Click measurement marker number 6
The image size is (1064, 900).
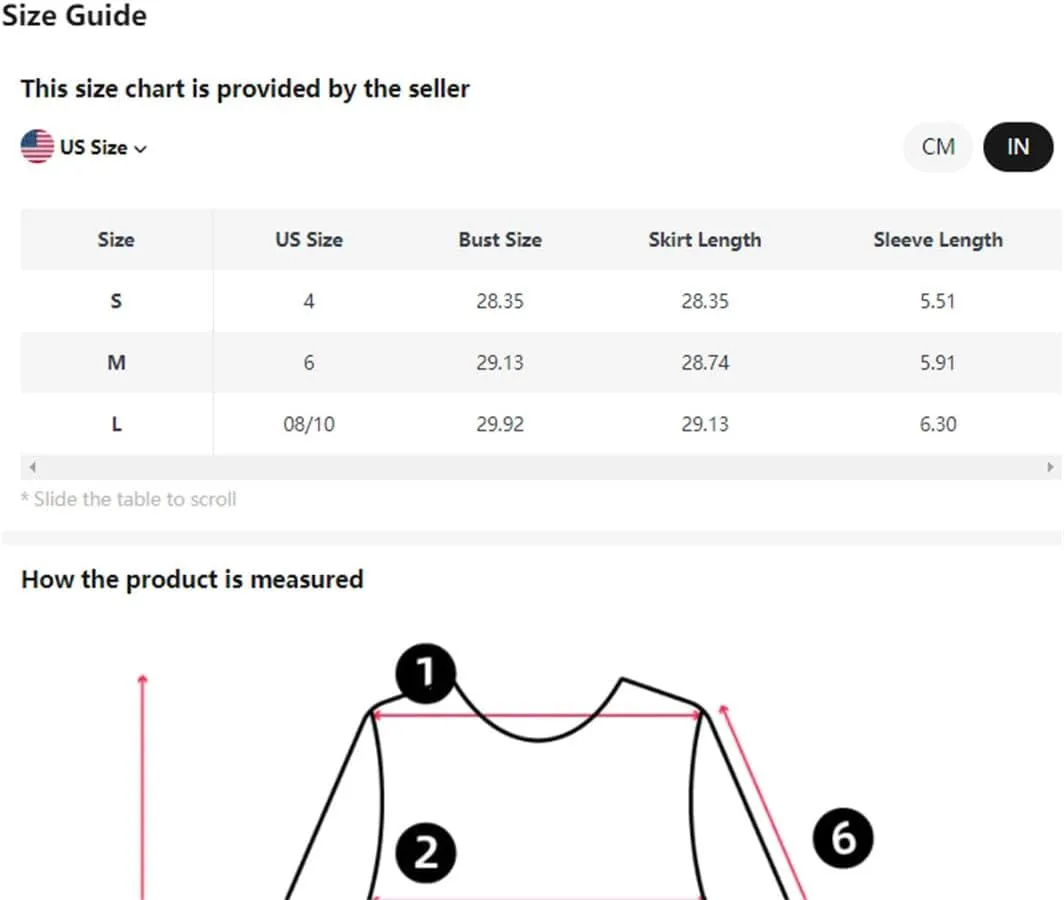pyautogui.click(x=843, y=838)
